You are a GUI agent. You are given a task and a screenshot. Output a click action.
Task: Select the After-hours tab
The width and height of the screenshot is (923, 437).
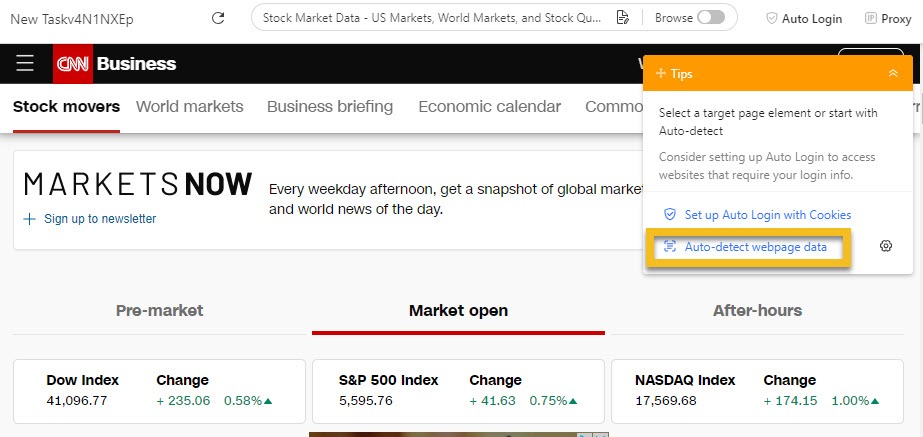click(757, 310)
